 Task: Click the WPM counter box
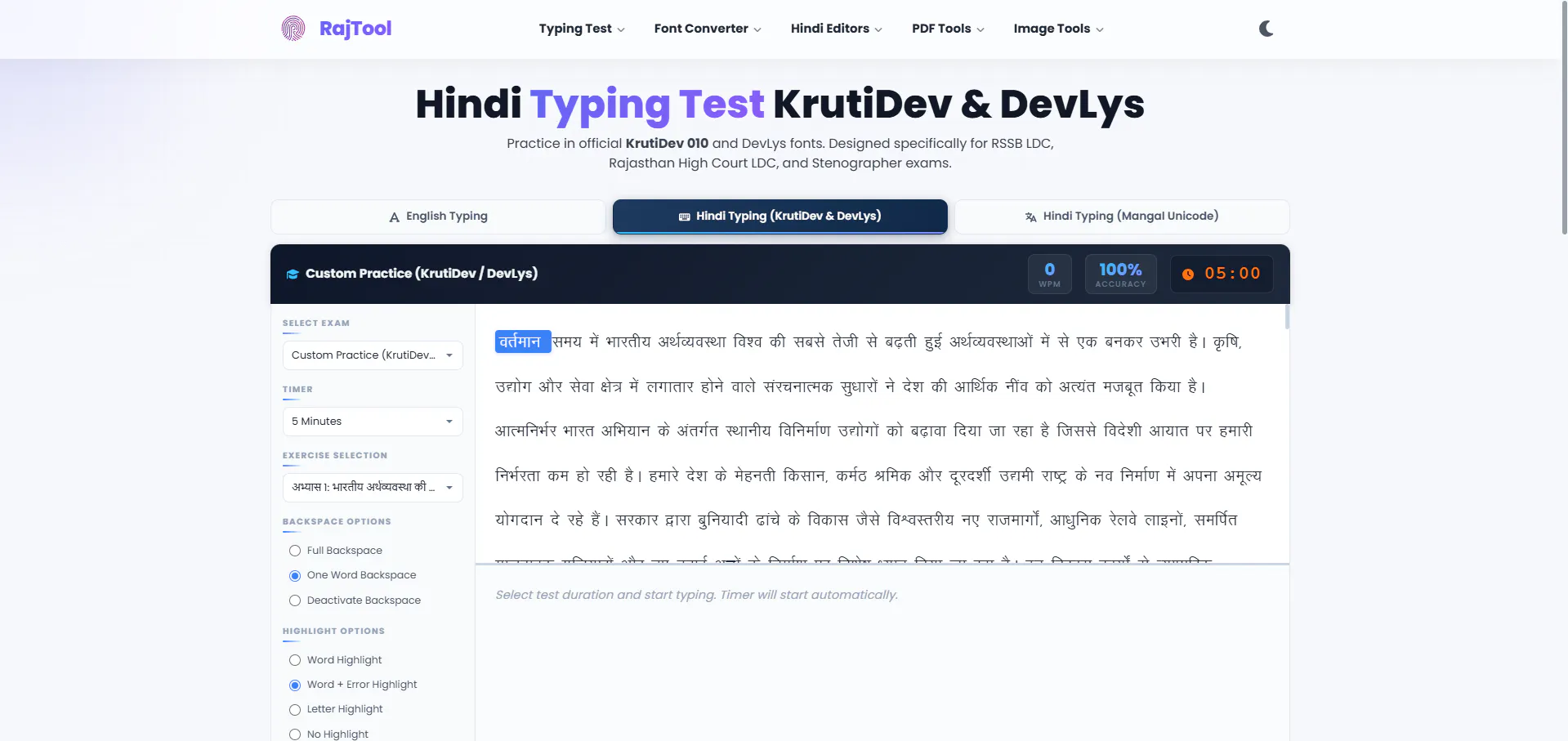pyautogui.click(x=1050, y=274)
